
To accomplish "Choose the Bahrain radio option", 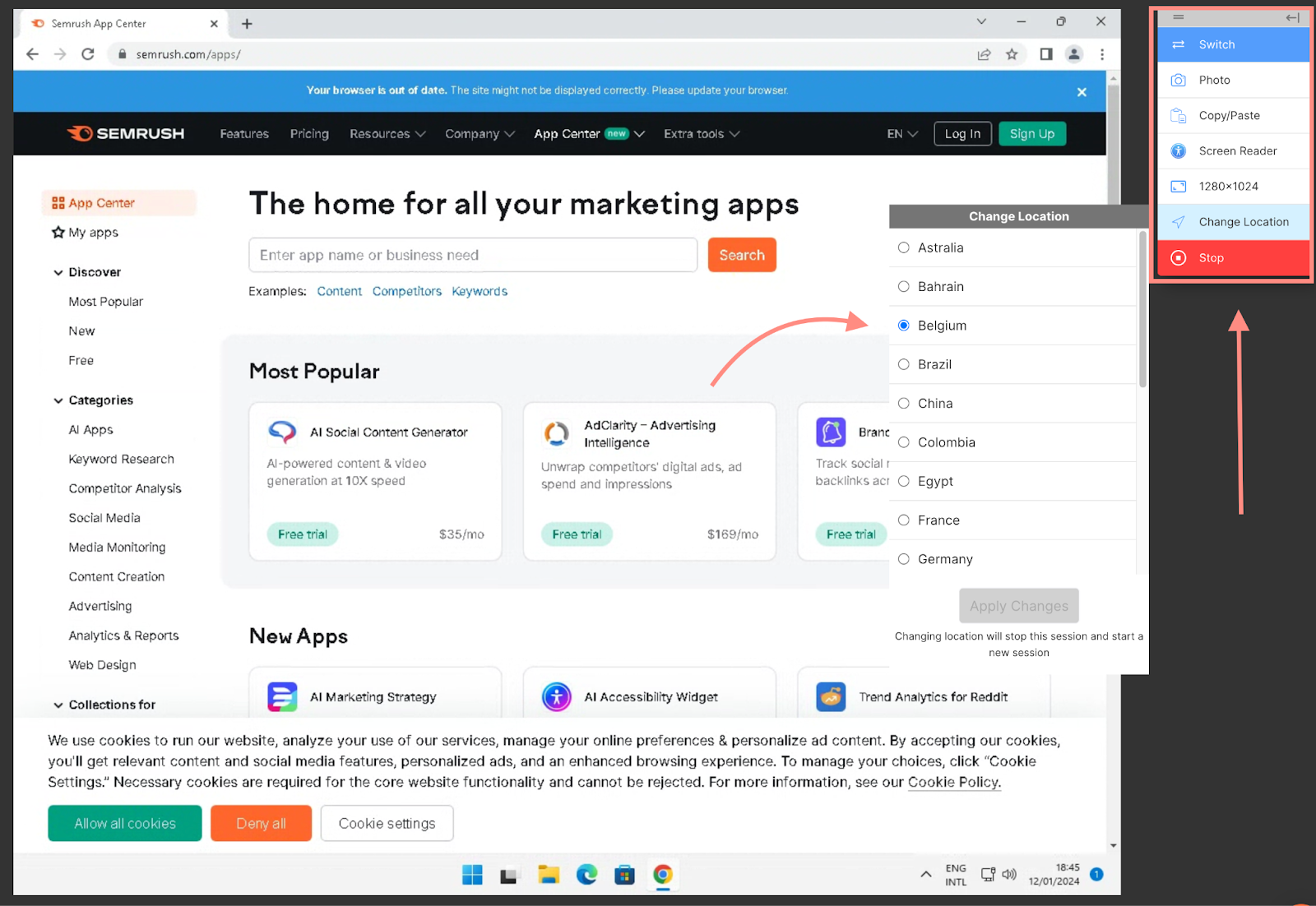I will point(904,287).
